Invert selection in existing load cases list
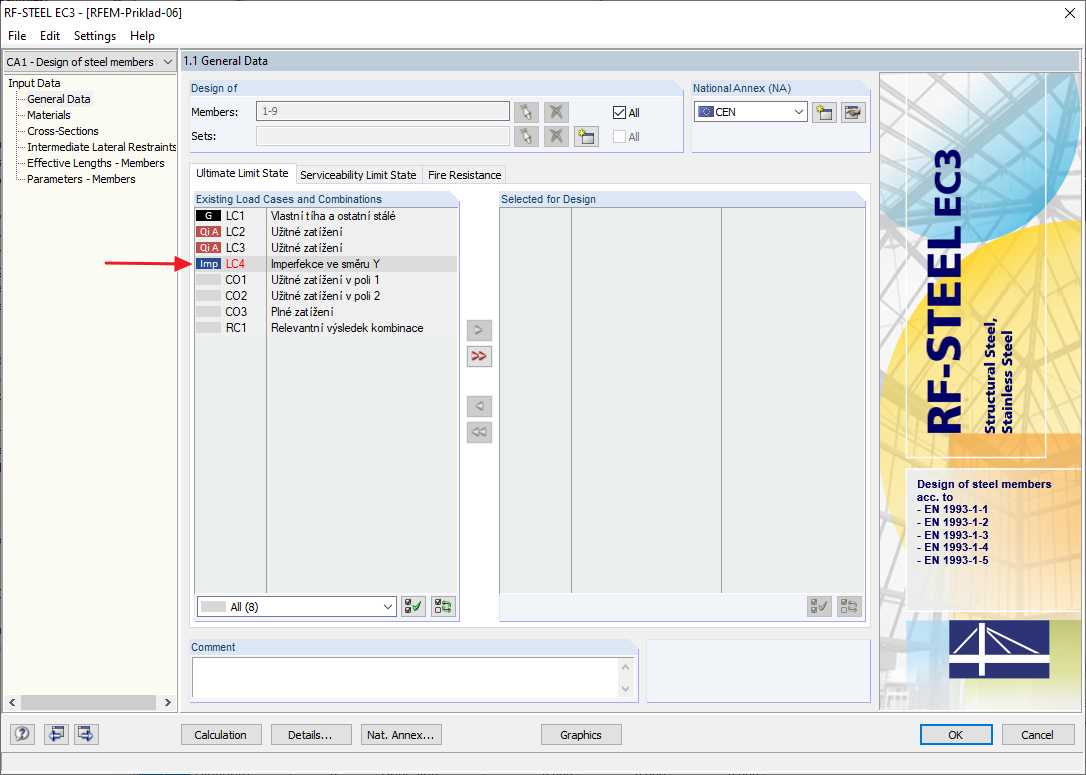This screenshot has height=775, width=1086. [443, 607]
